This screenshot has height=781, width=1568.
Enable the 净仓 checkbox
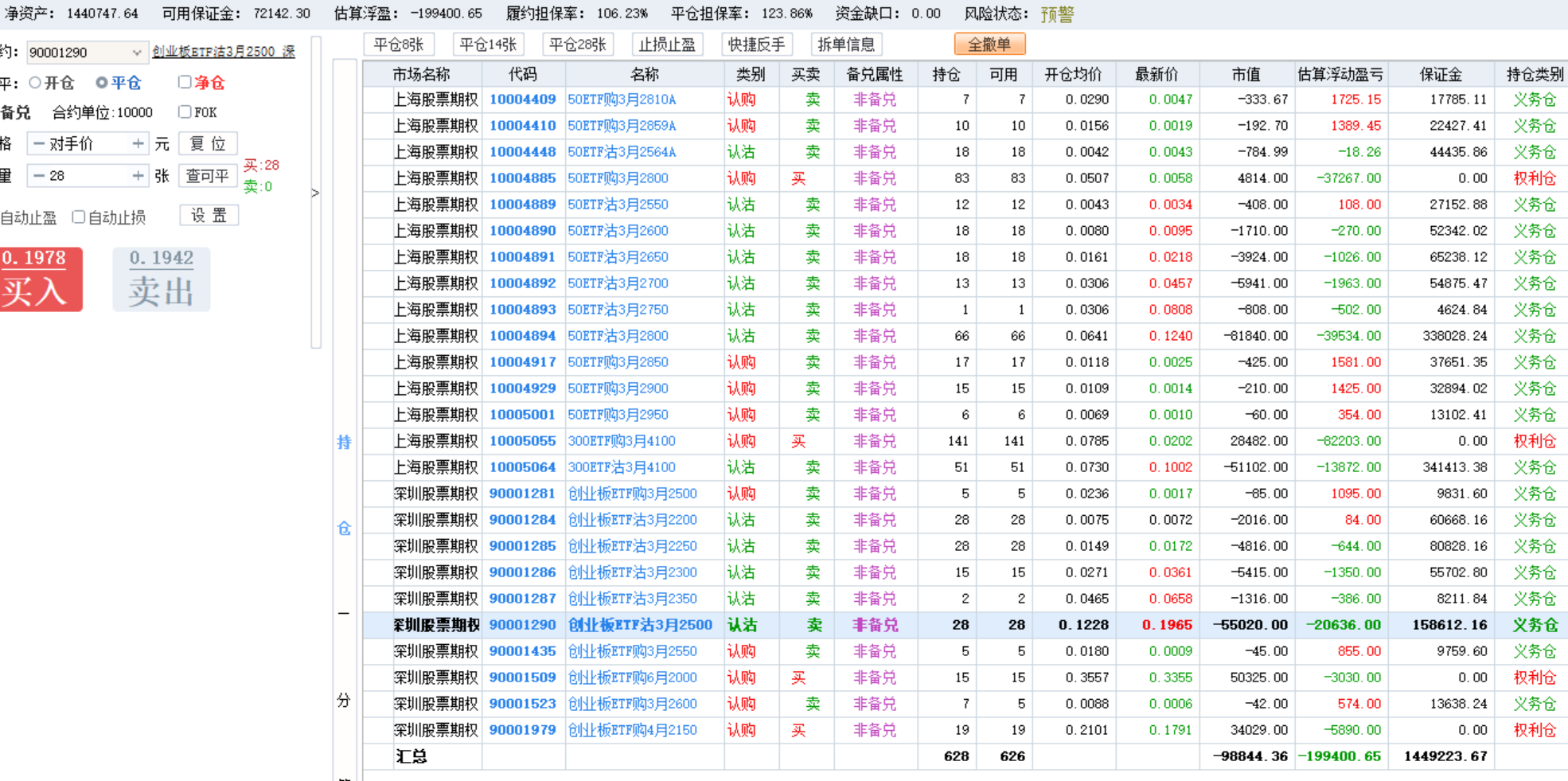tap(185, 82)
